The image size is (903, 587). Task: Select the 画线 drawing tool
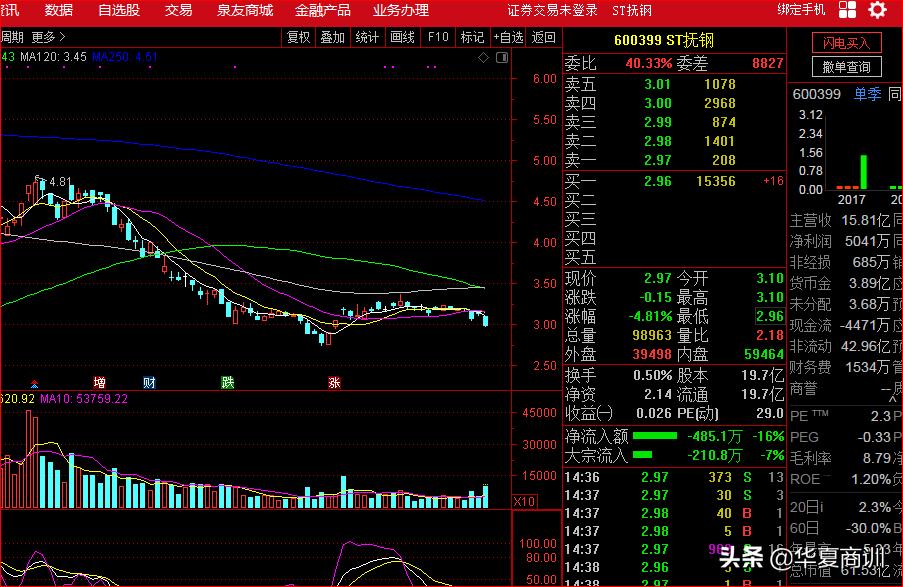402,37
